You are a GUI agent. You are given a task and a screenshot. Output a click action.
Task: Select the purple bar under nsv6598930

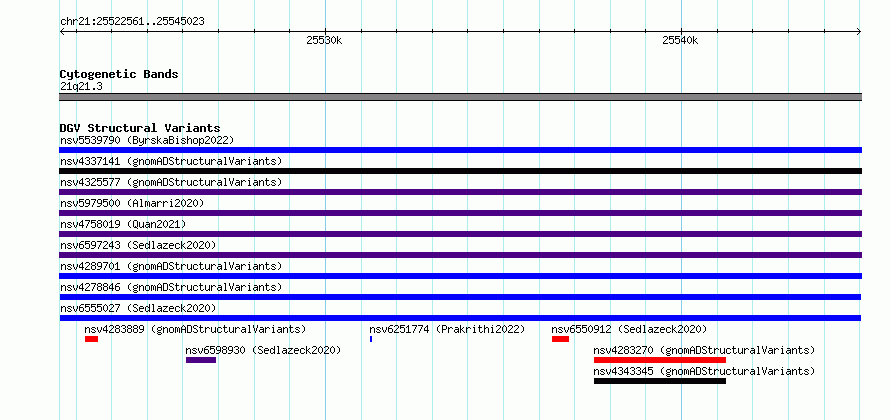pyautogui.click(x=201, y=360)
